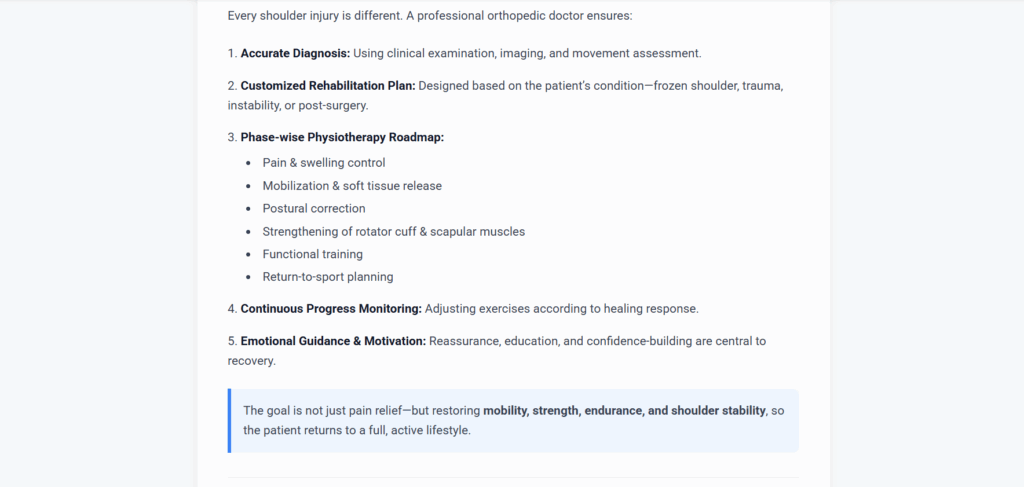1024x487 pixels.
Task: Click the "Postural correction" list item
Action: 314,209
